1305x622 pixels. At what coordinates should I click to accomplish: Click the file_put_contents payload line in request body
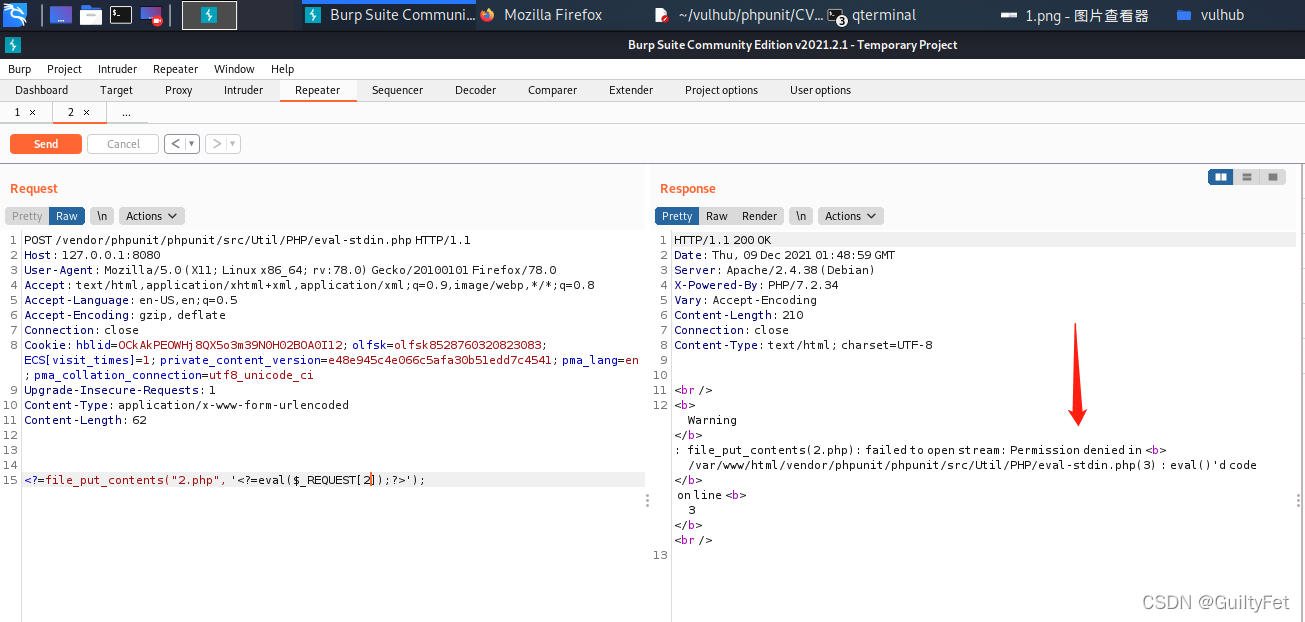(225, 480)
